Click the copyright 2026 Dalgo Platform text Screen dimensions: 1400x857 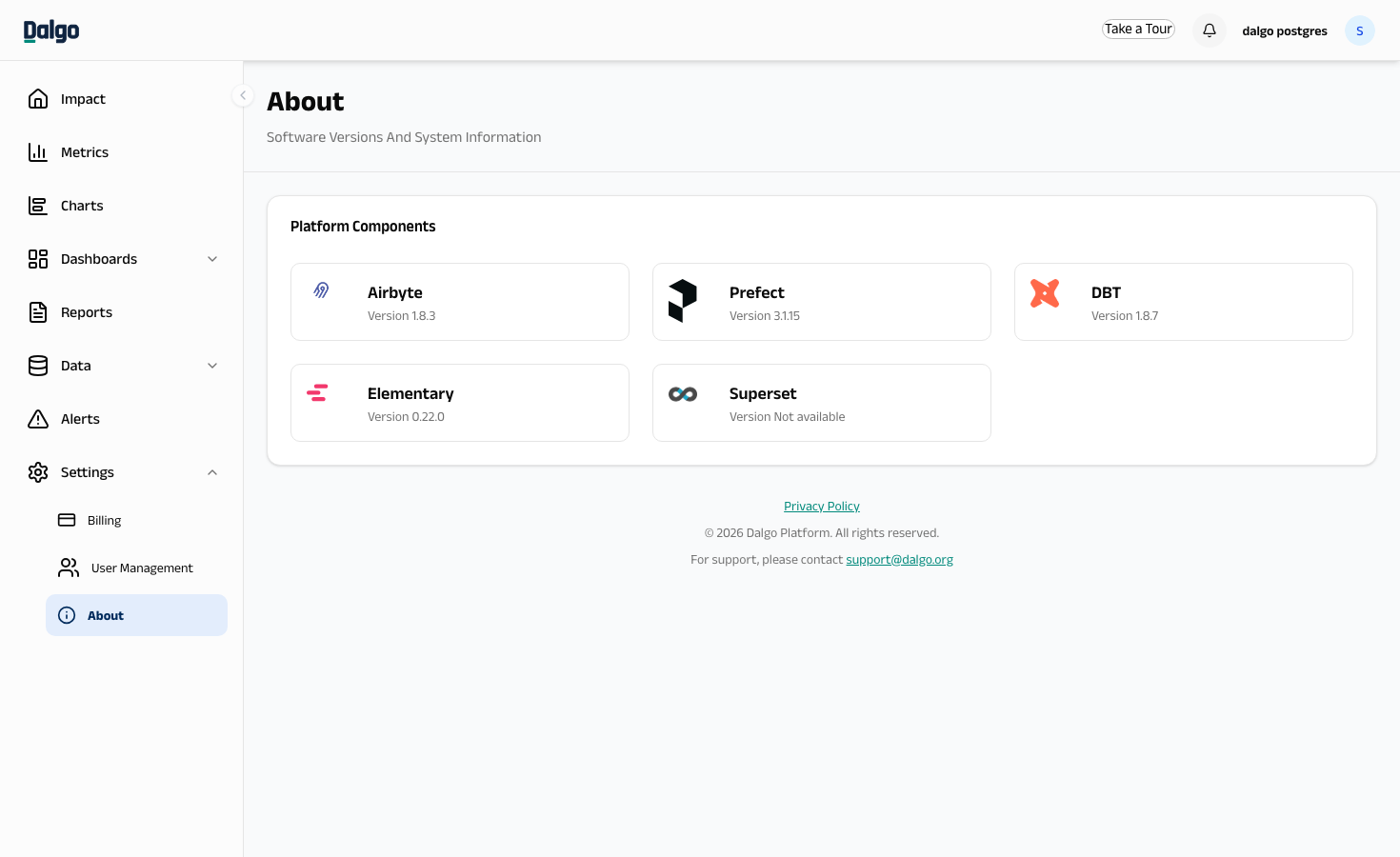[x=822, y=533]
